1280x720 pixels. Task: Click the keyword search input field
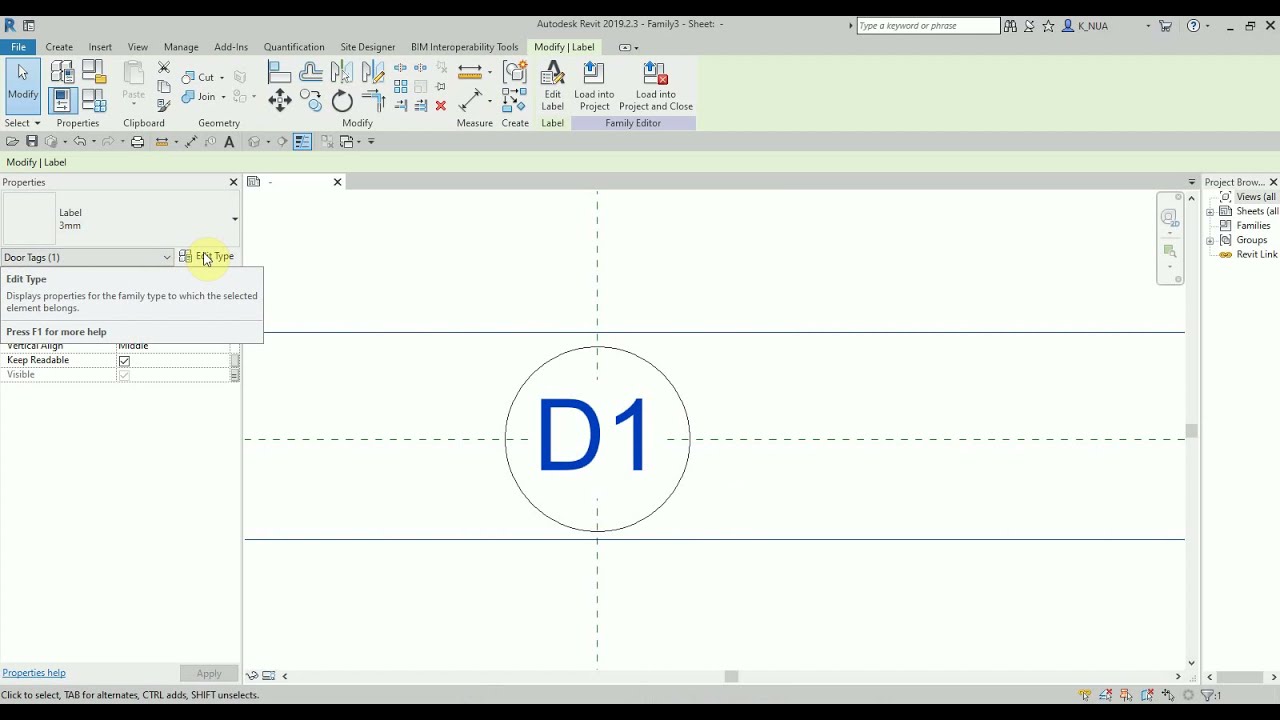tap(928, 26)
